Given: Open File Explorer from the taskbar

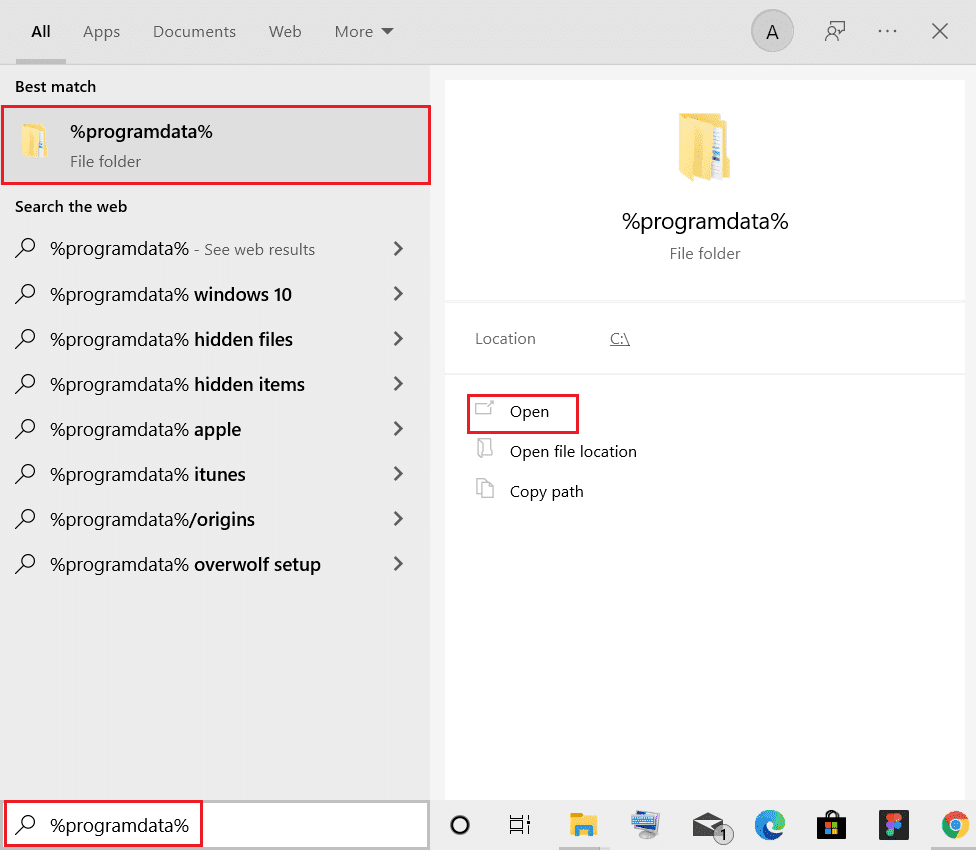Looking at the screenshot, I should click(583, 825).
